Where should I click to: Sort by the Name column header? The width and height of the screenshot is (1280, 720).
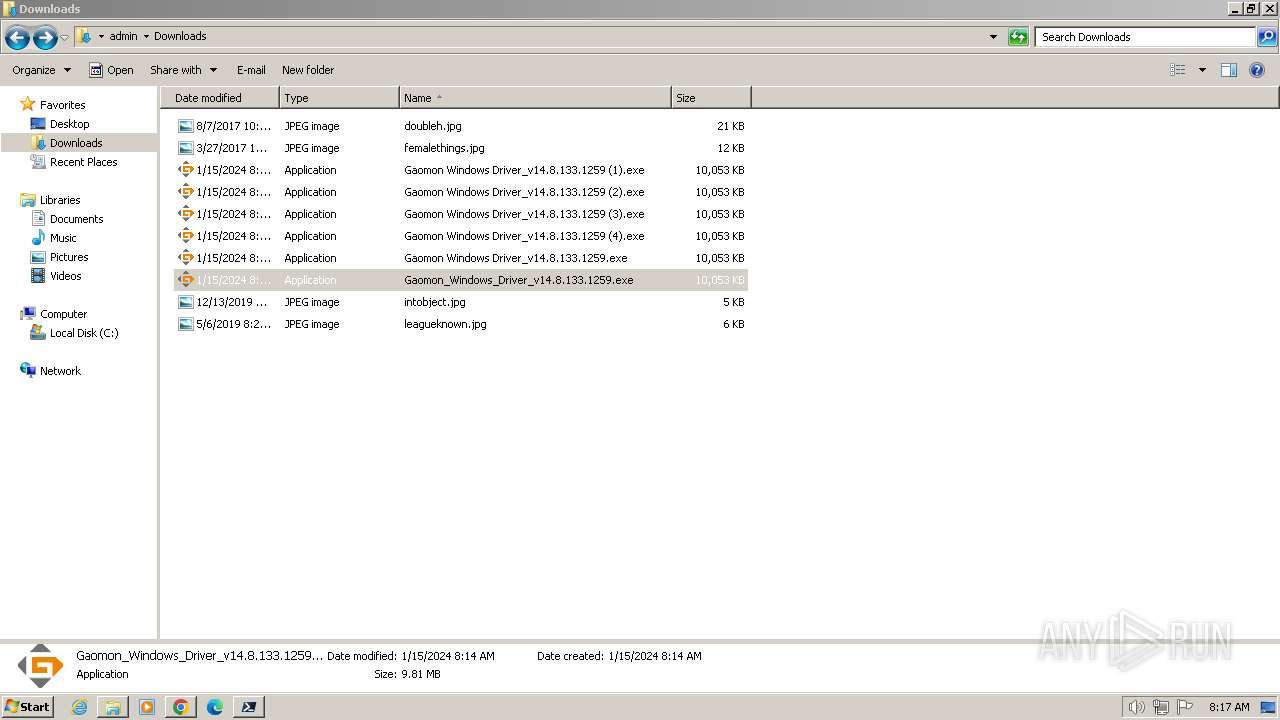click(535, 98)
